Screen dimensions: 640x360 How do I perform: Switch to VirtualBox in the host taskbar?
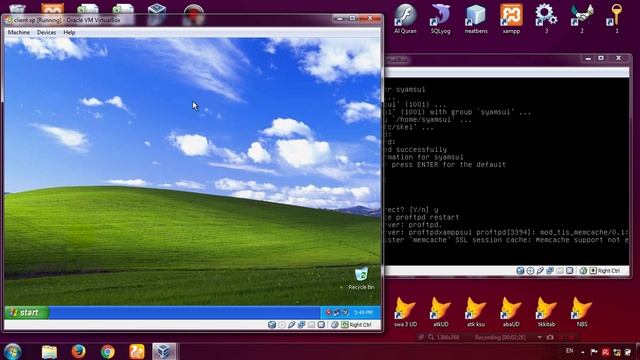(164, 351)
